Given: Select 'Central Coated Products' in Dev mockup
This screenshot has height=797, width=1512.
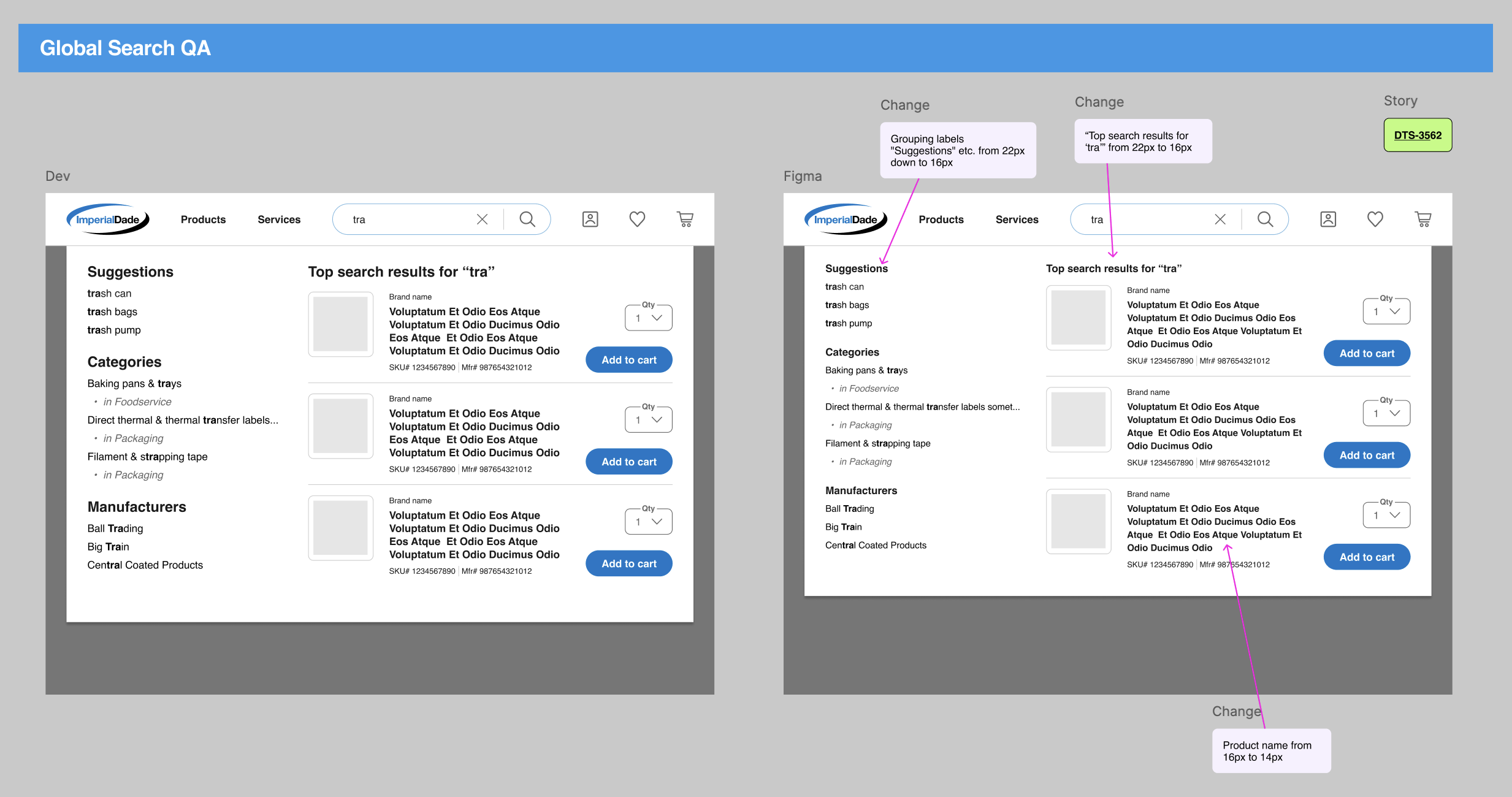Looking at the screenshot, I should point(145,565).
